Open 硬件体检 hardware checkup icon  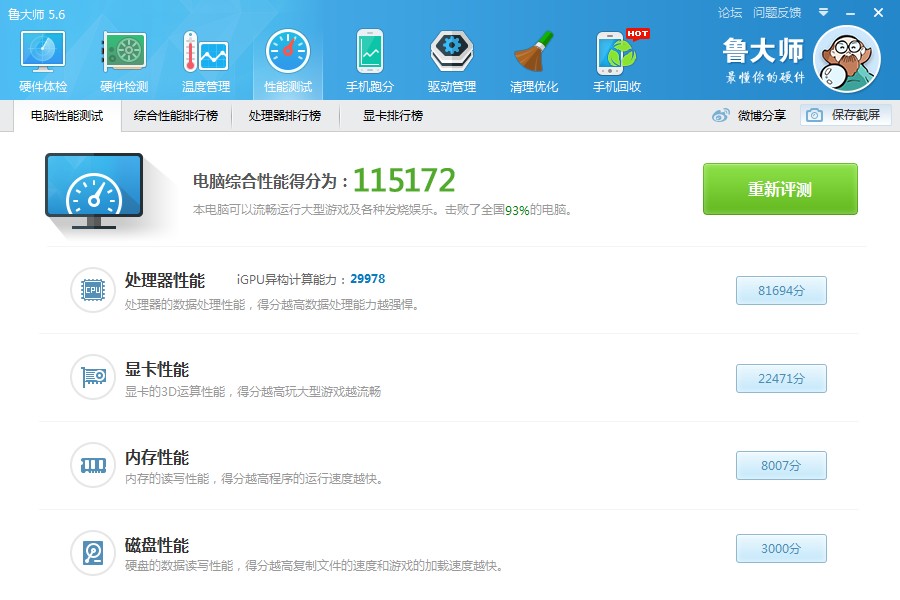tap(43, 52)
